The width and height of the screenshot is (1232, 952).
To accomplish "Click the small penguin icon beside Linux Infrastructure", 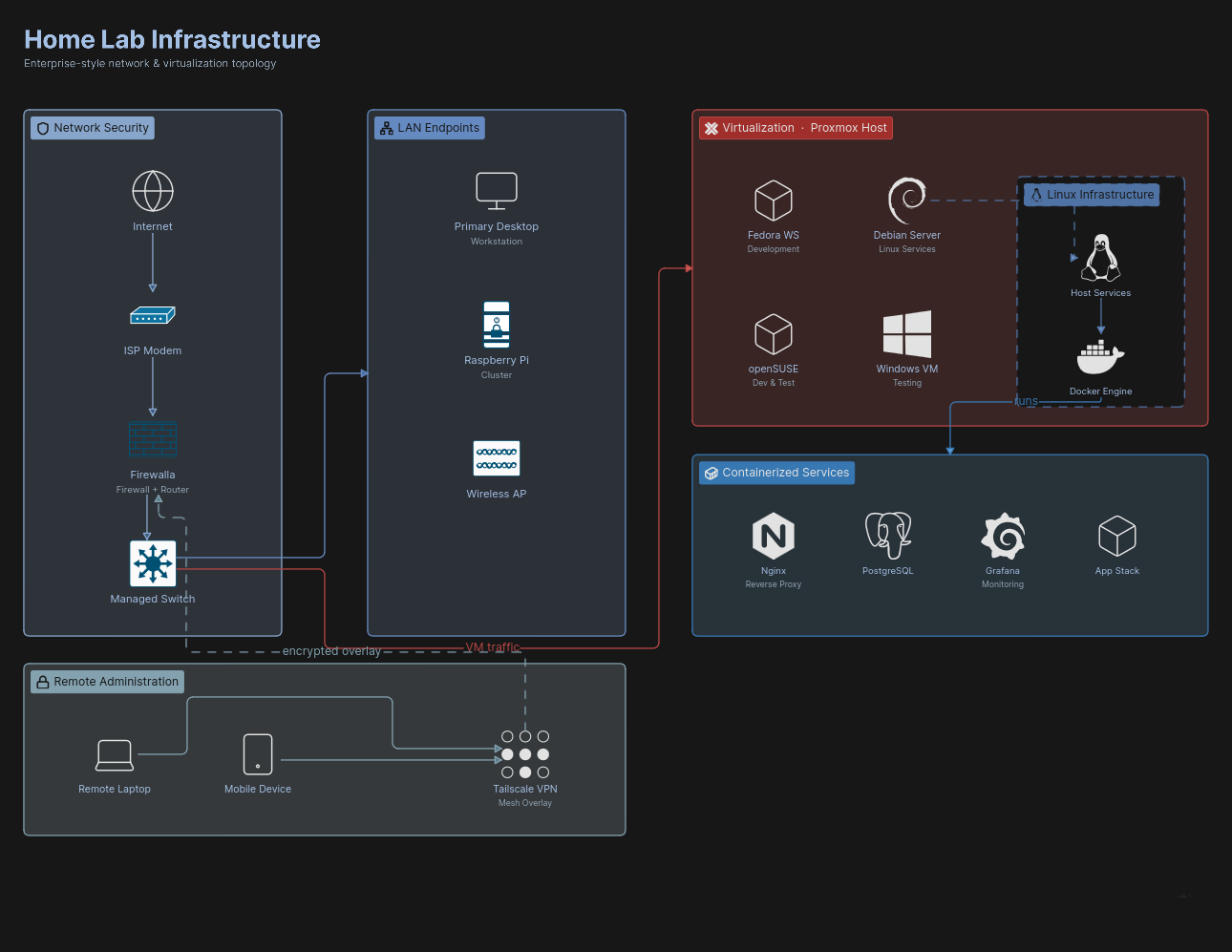I will (1036, 195).
